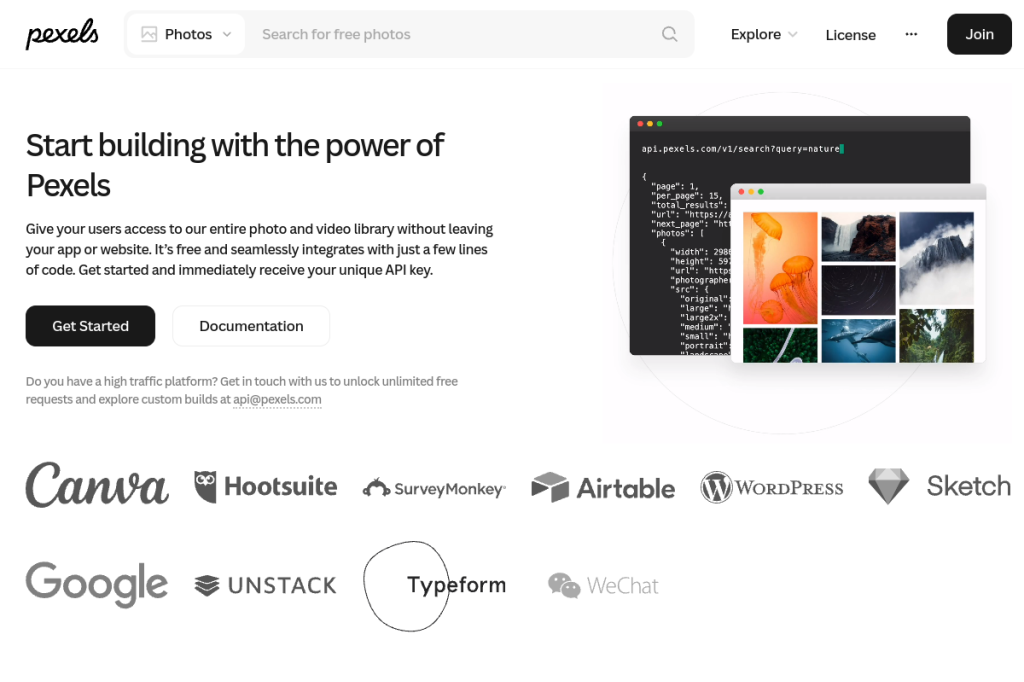Expand the Explore menu
The width and height of the screenshot is (1024, 682).
[x=763, y=34]
